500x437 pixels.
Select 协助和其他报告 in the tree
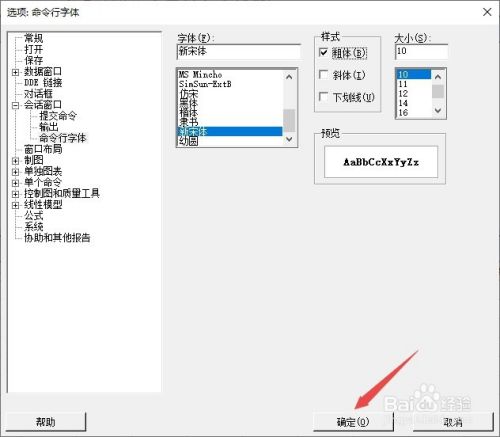pos(57,238)
